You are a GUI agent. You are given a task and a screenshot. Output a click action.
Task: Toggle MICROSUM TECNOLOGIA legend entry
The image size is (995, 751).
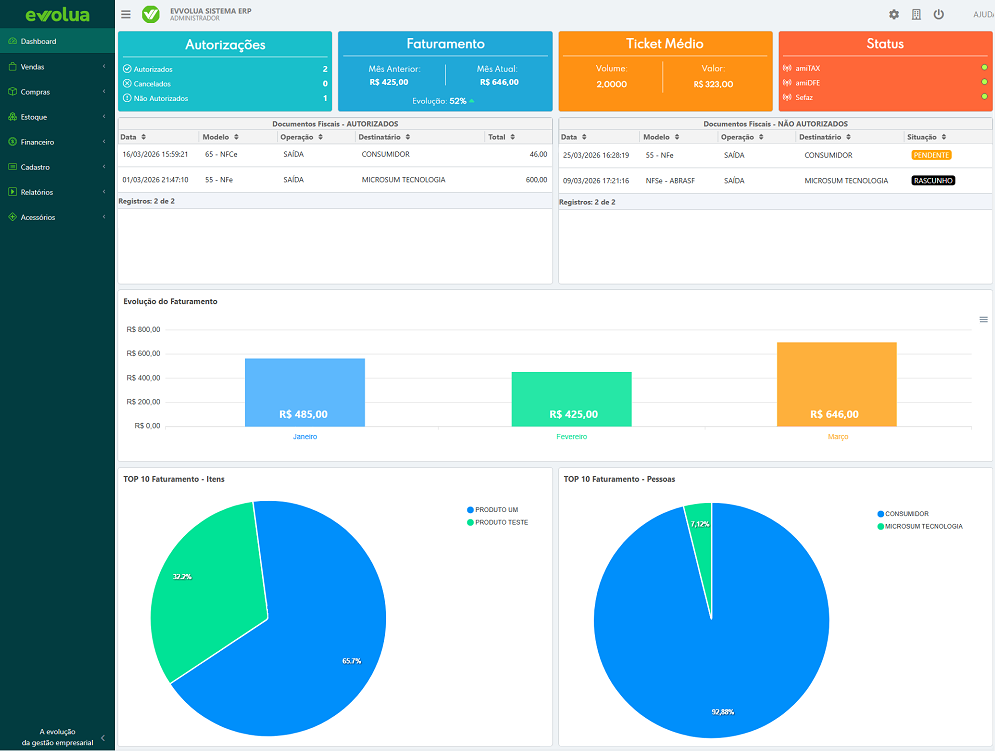click(x=924, y=526)
